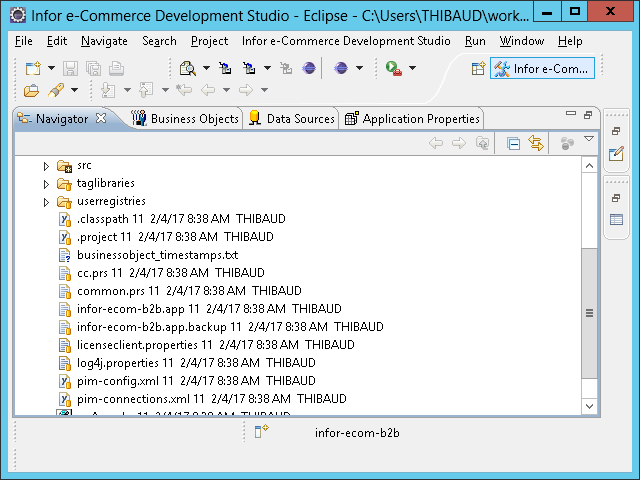Minimize the Navigator view panel

(x=570, y=115)
